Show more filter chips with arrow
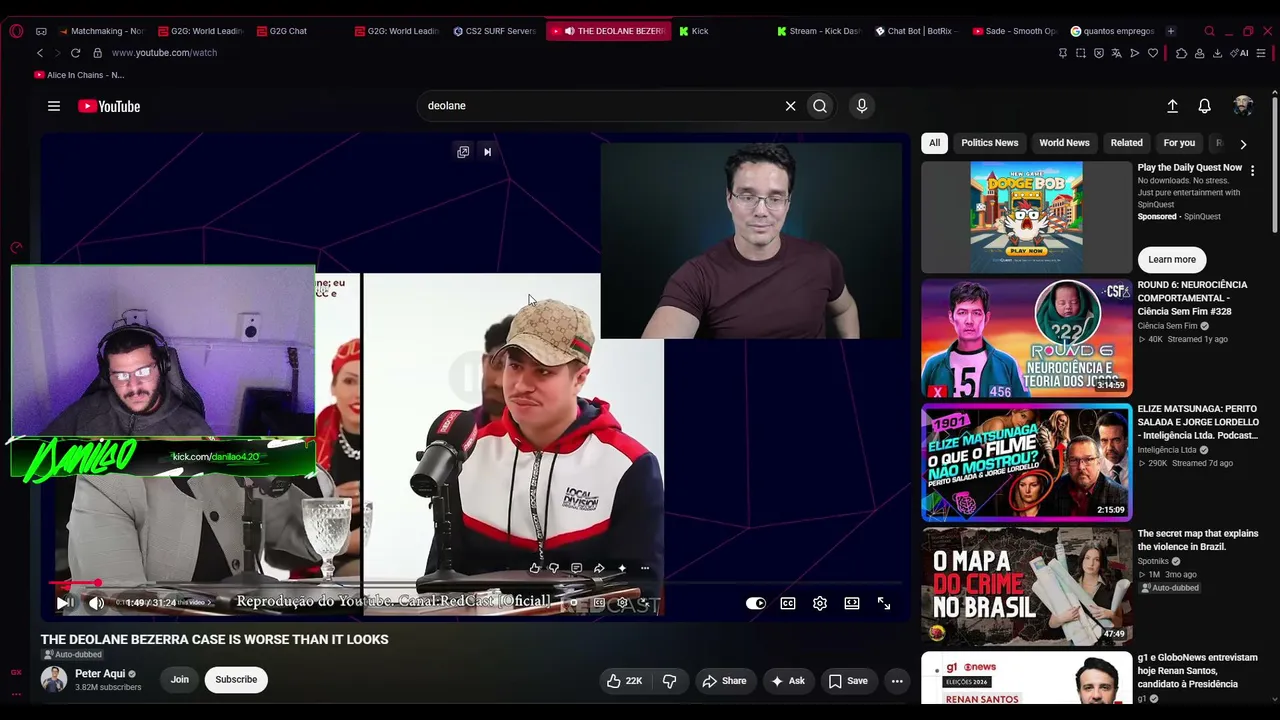This screenshot has height=720, width=1280. point(1243,144)
